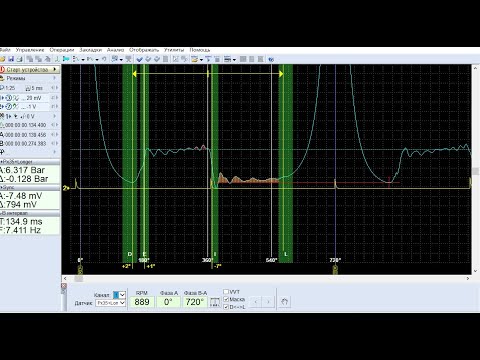Open the Датчик sensor dropdown

[x=111, y=303]
